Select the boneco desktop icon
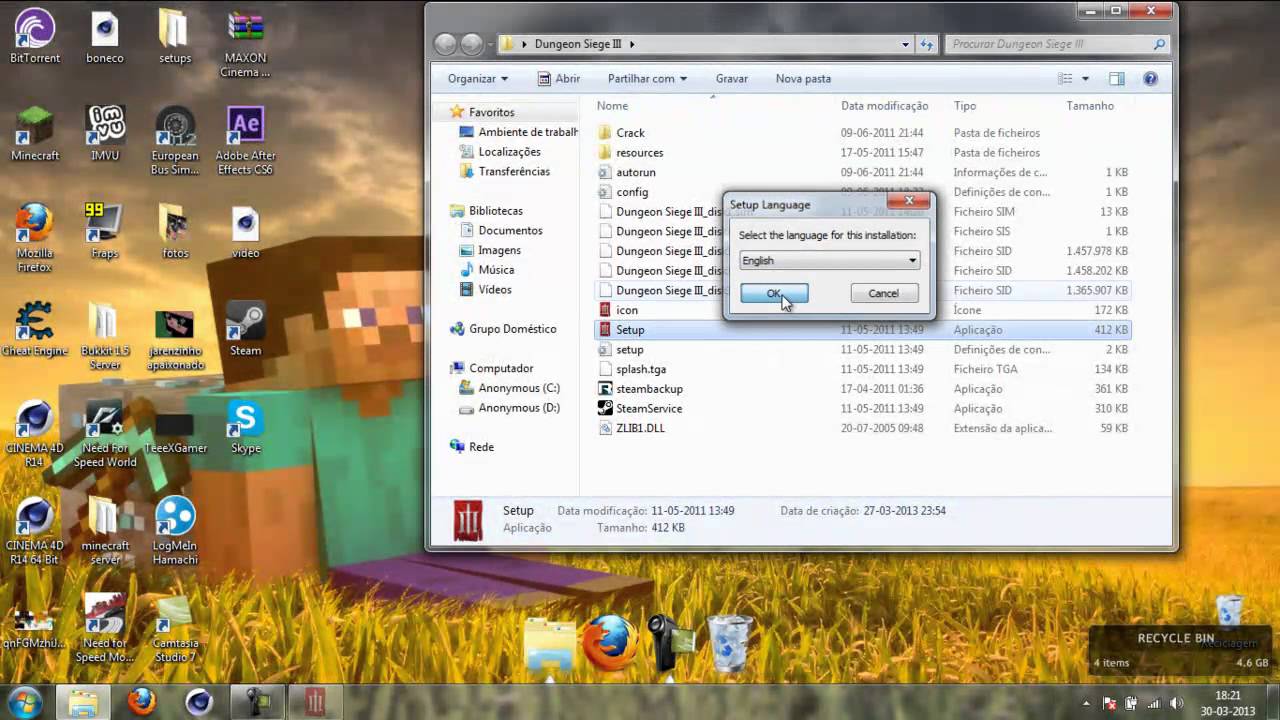The height and width of the screenshot is (720, 1280). pos(105,35)
